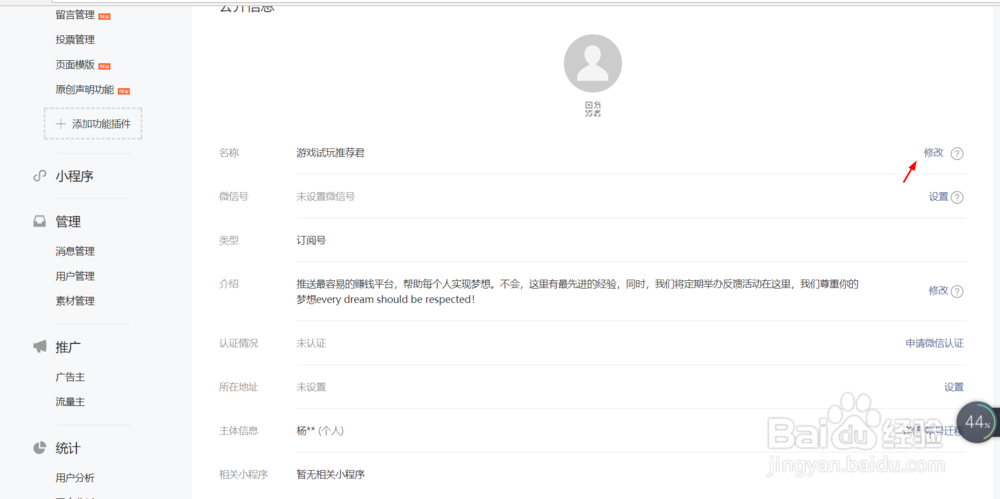
Task: Click 暂无相关小程序 text
Action: [330, 475]
